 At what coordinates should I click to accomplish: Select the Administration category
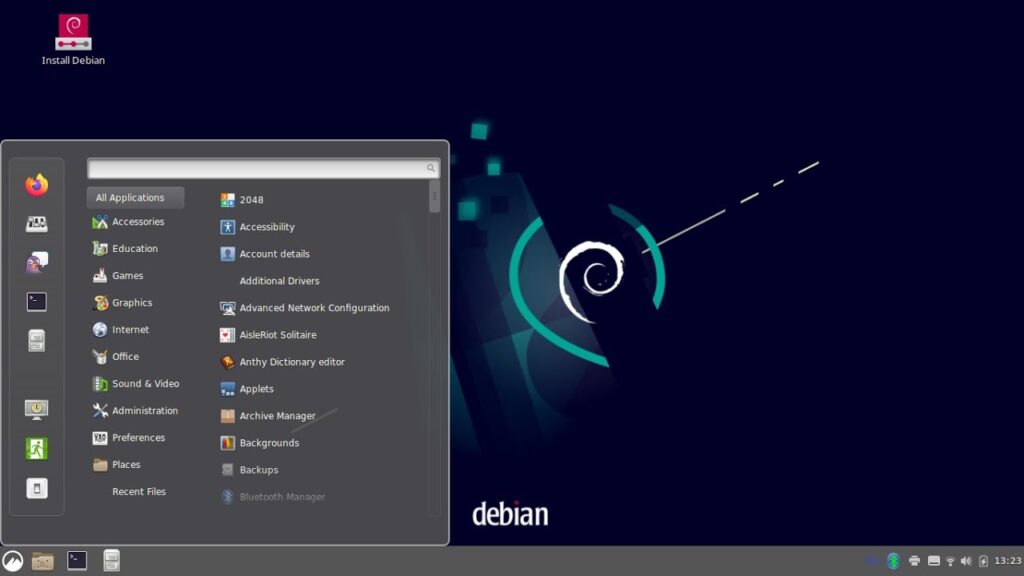tap(135, 410)
